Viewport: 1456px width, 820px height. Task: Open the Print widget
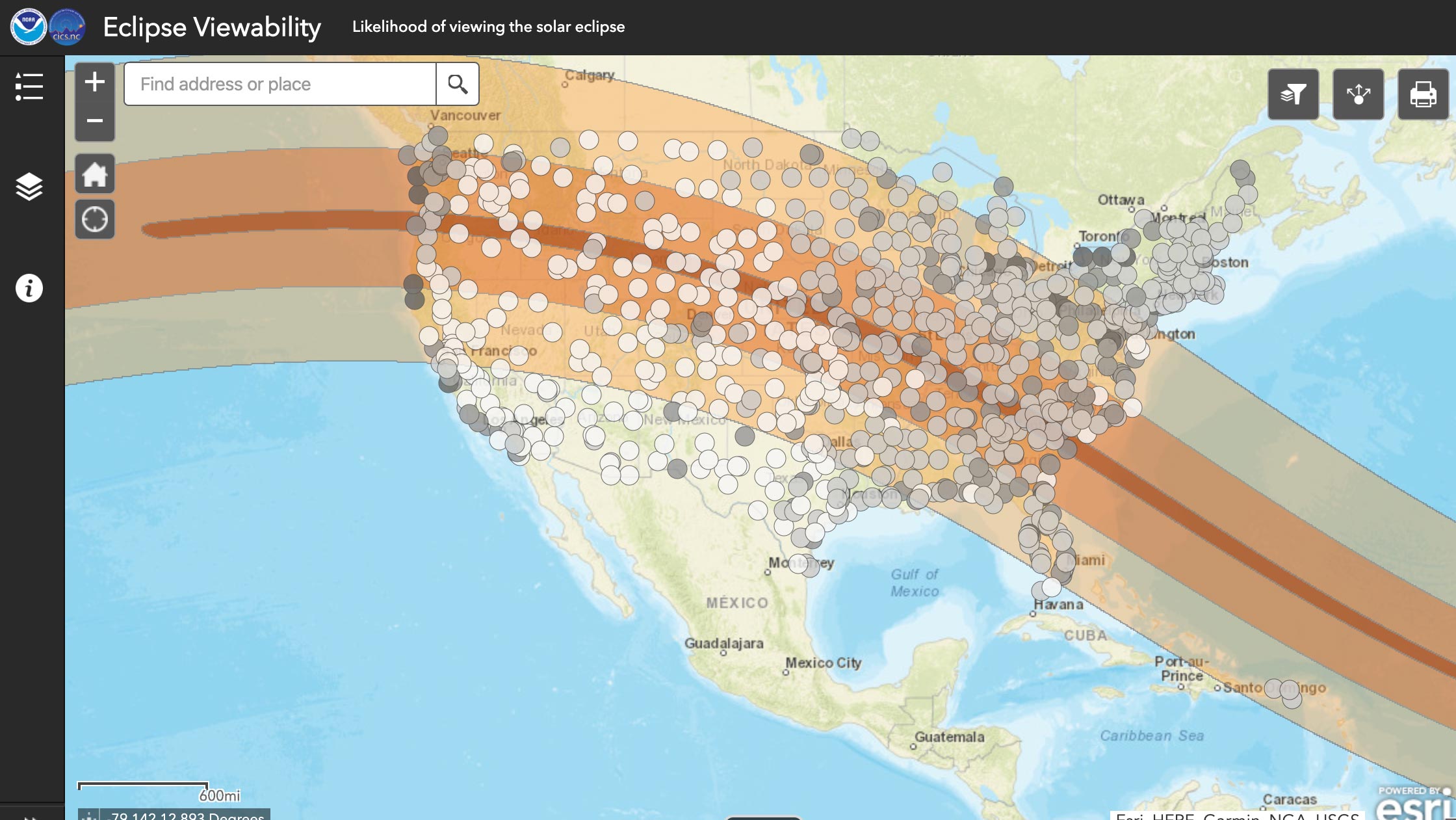pyautogui.click(x=1423, y=94)
